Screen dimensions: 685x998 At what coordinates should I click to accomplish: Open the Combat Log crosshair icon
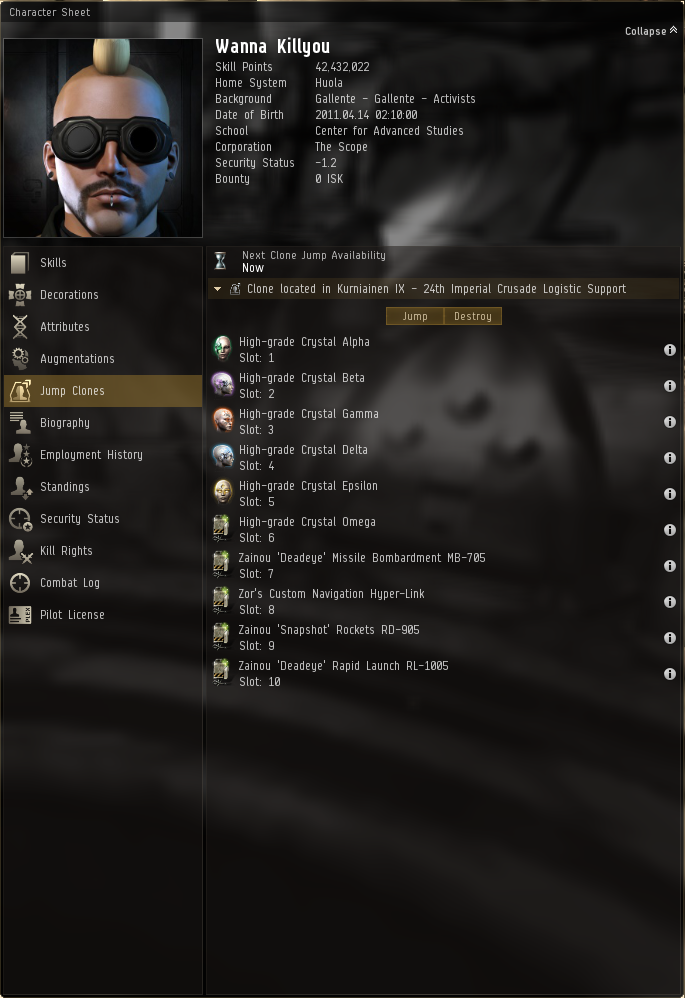pos(20,582)
